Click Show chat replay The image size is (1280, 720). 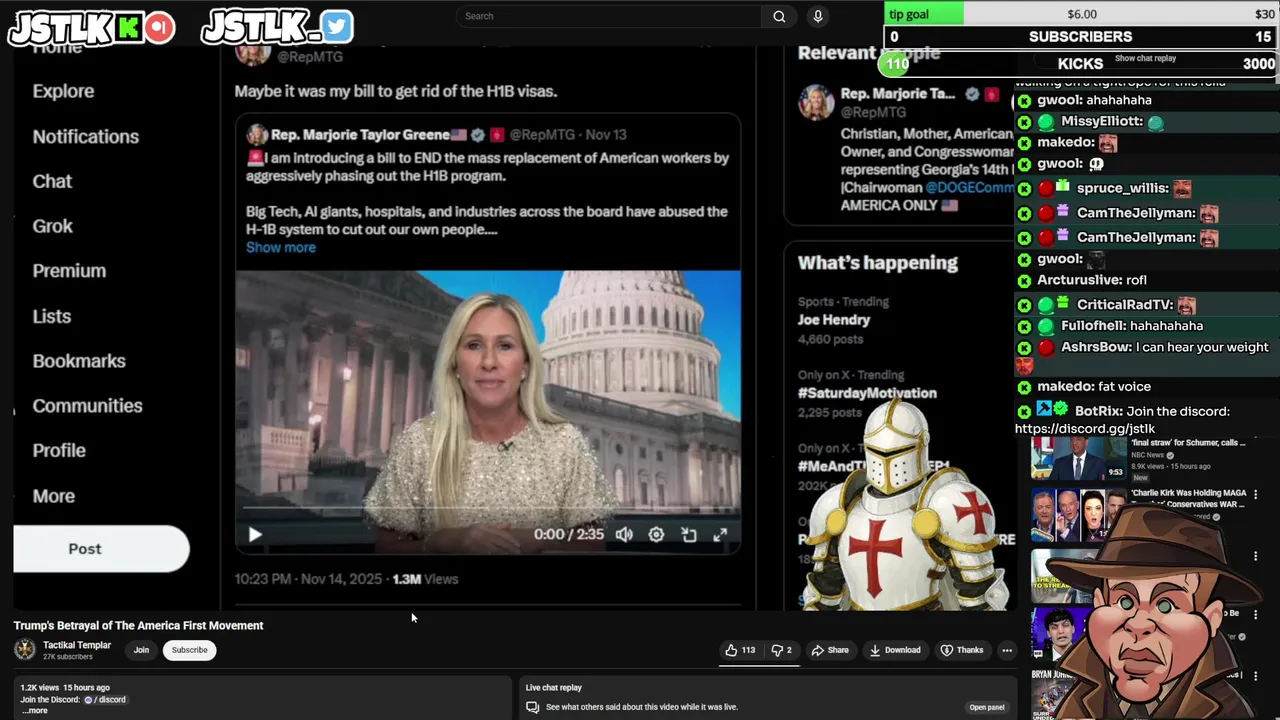(x=1145, y=58)
